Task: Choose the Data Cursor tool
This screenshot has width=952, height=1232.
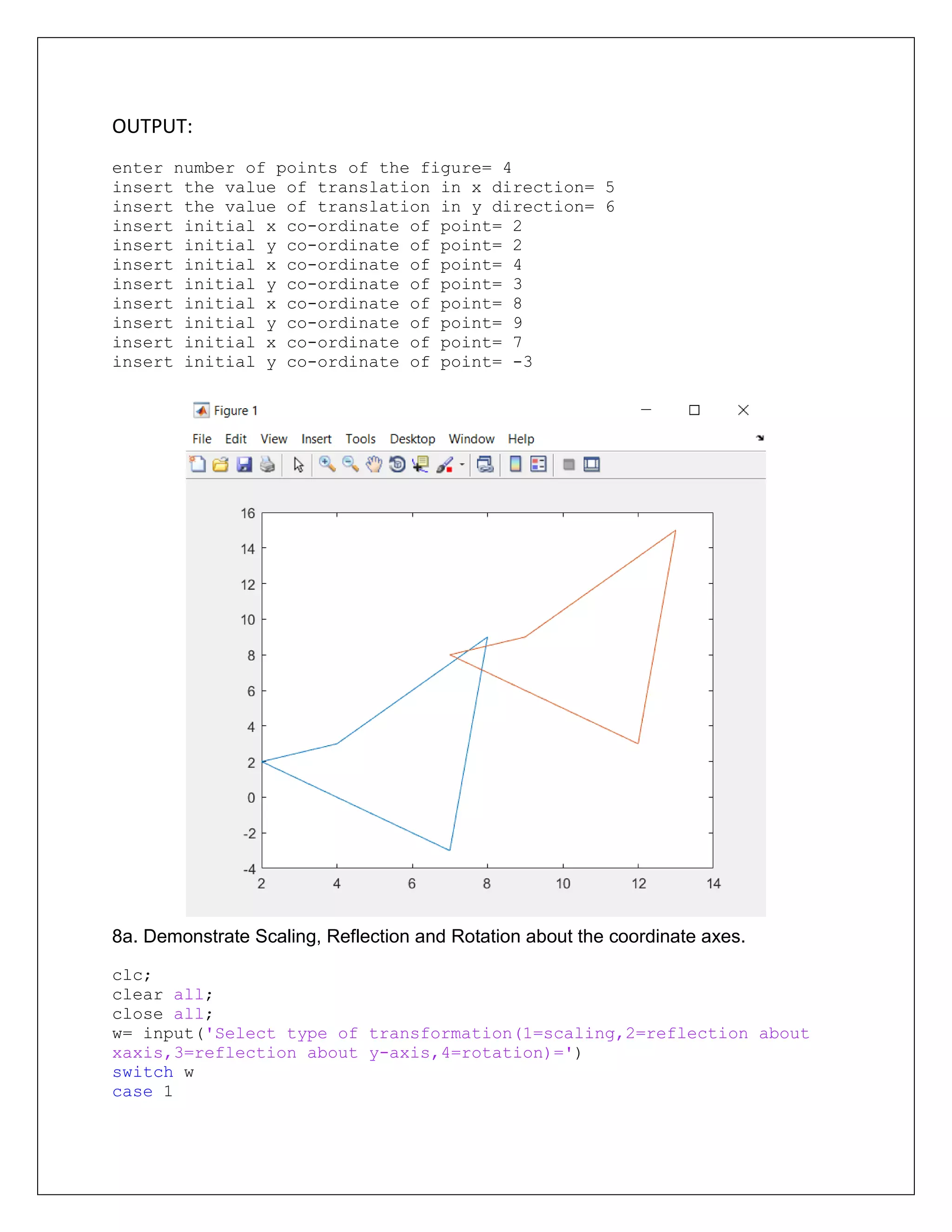Action: (421, 464)
